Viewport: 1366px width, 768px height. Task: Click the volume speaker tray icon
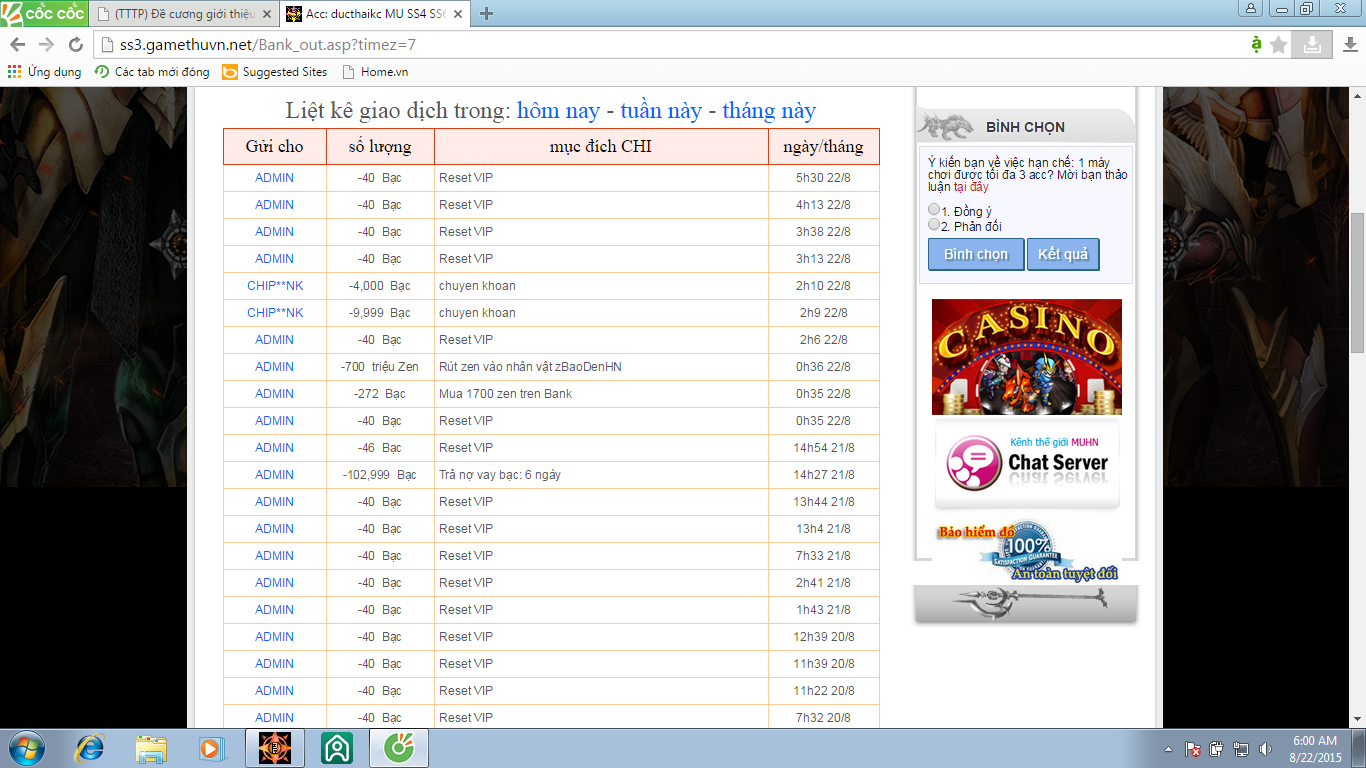pyautogui.click(x=1265, y=749)
